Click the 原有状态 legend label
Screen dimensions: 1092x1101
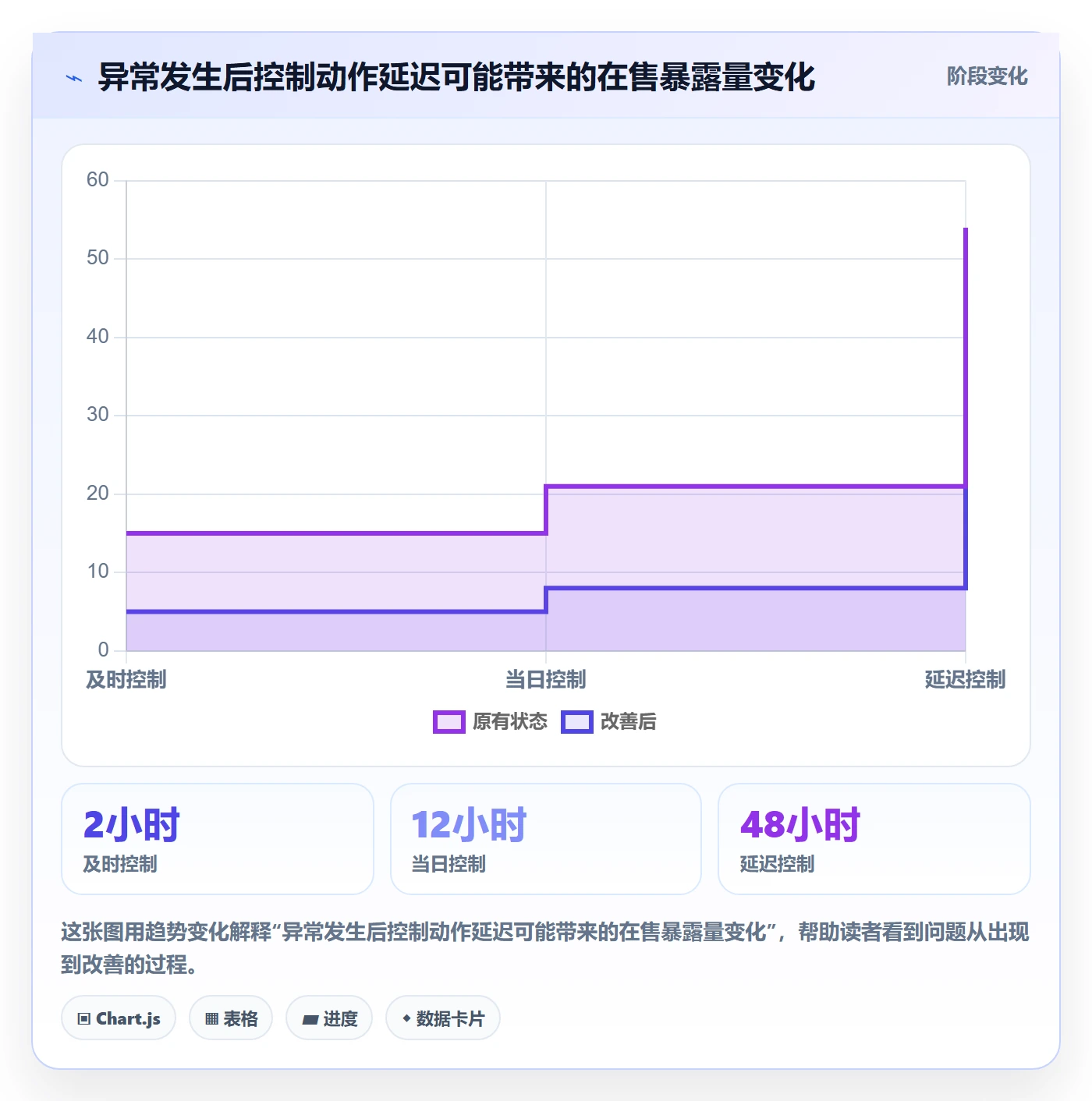point(510,722)
